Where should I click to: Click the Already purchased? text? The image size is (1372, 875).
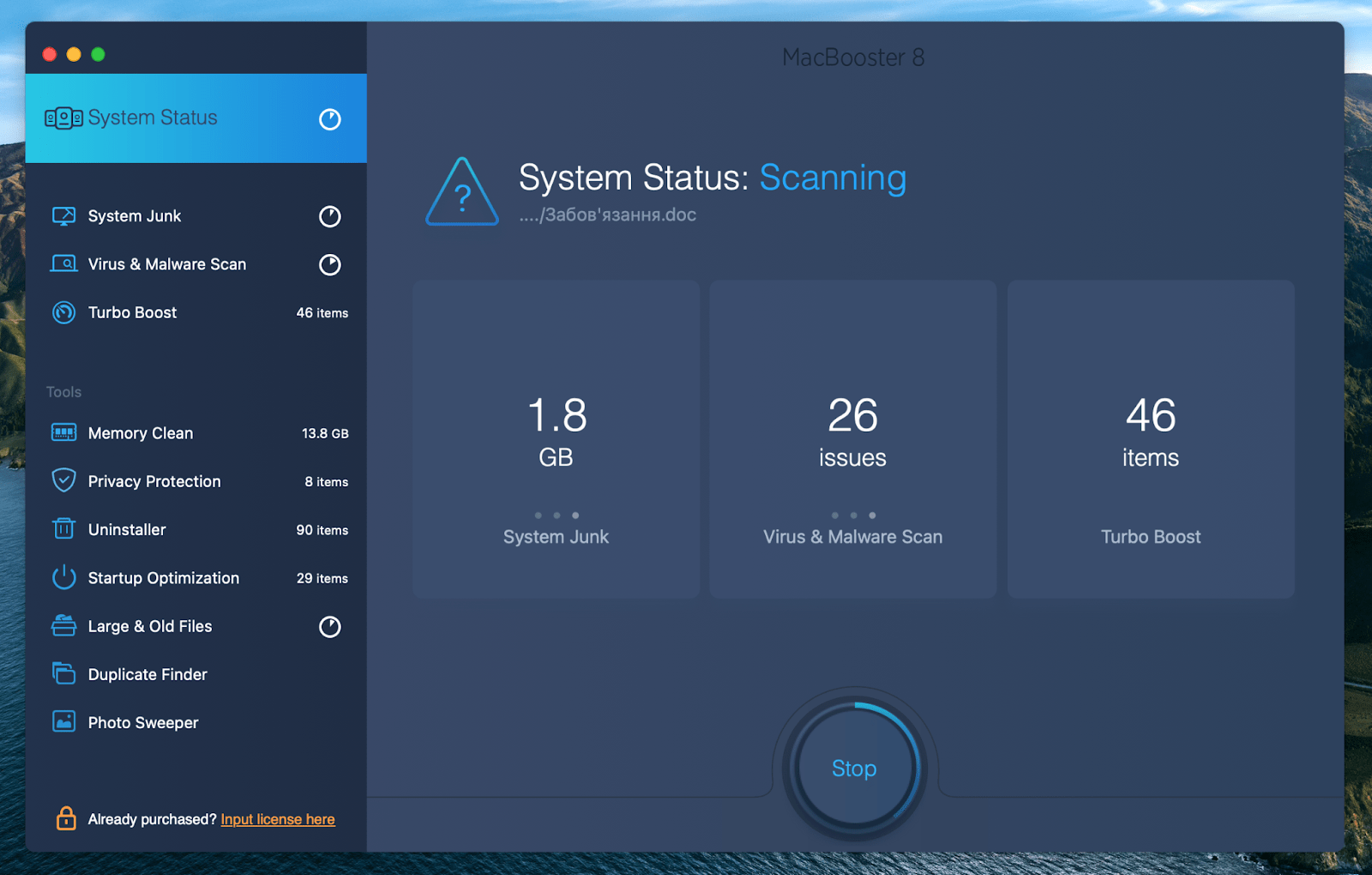[x=152, y=819]
